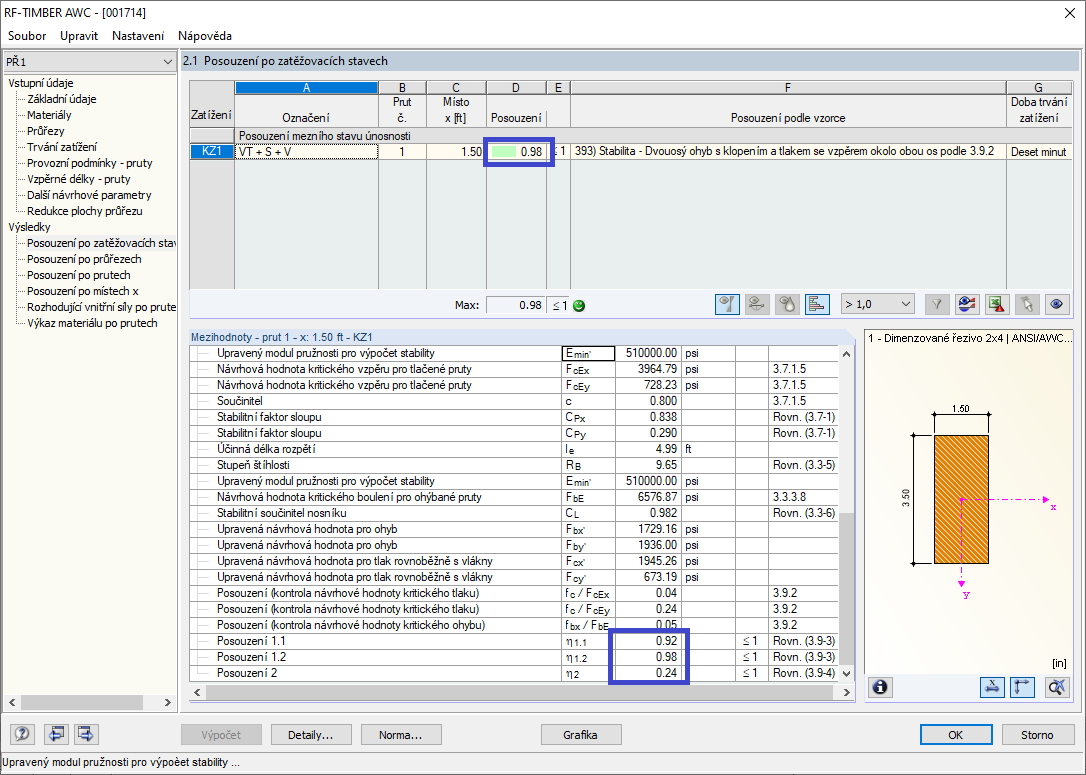Select Posouzení po místech x tree item
This screenshot has width=1086, height=775.
[x=82, y=291]
